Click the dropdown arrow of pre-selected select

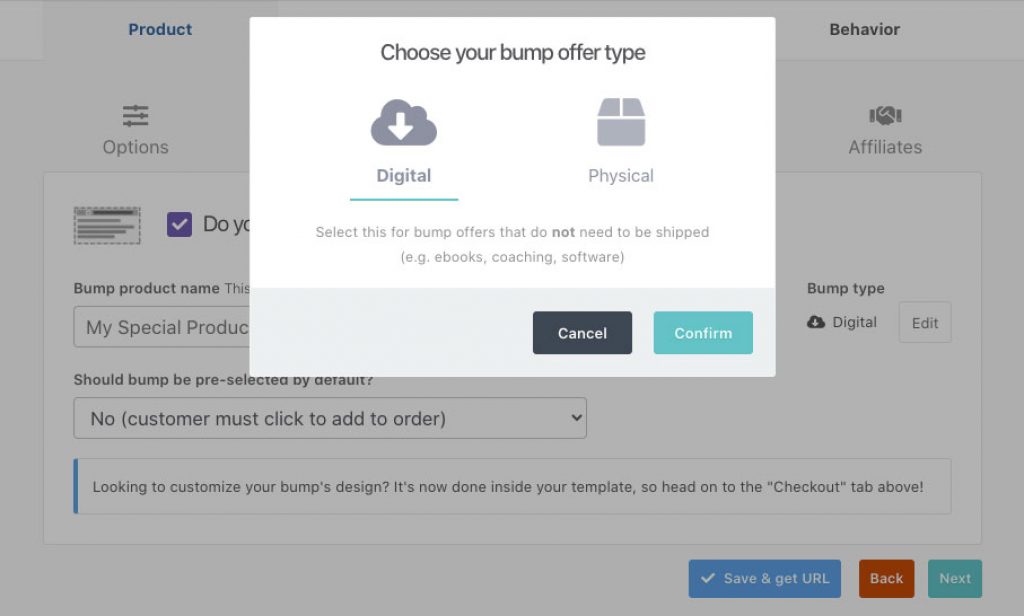click(x=576, y=417)
